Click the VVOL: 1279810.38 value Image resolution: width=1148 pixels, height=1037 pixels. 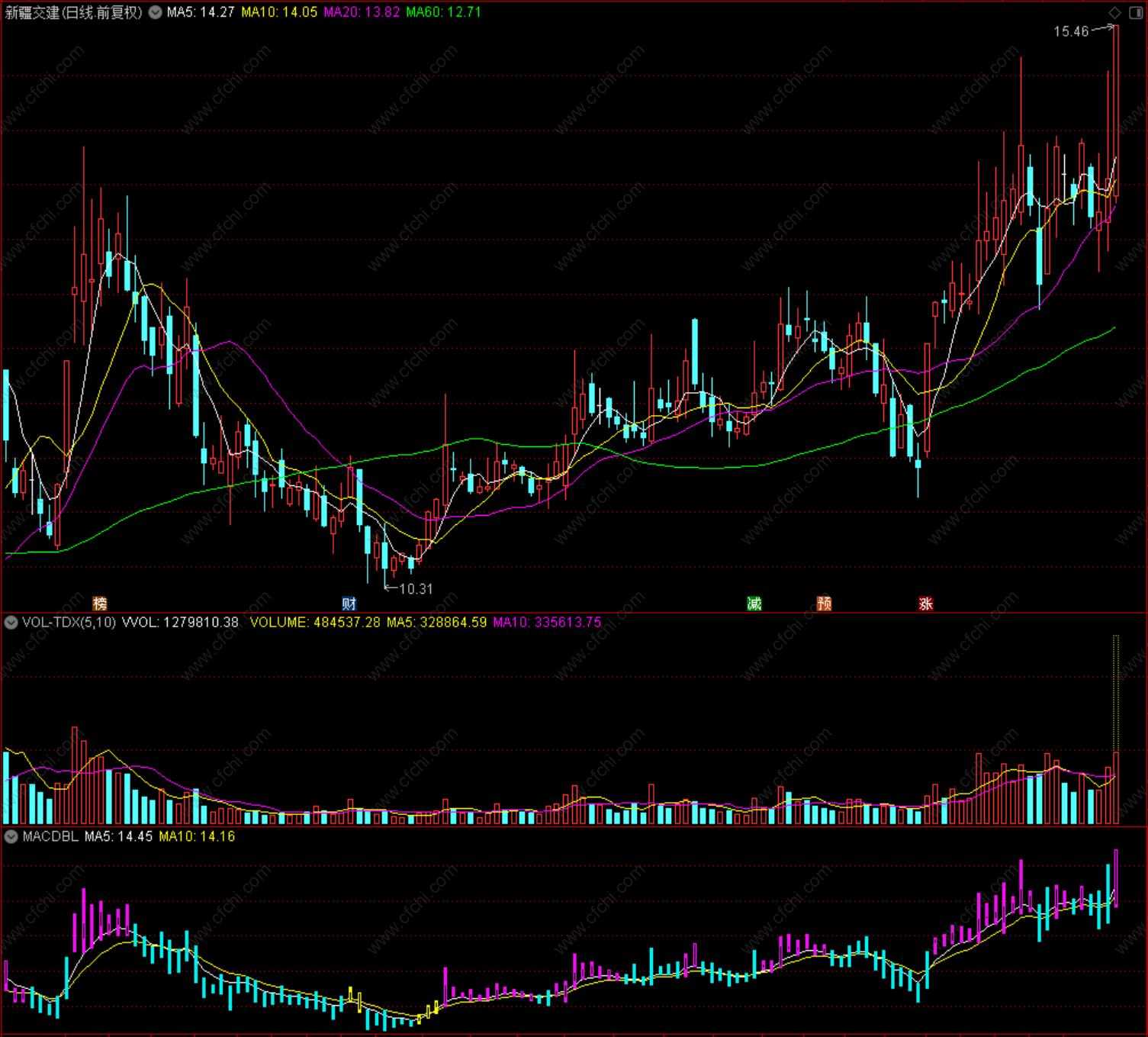[x=181, y=623]
